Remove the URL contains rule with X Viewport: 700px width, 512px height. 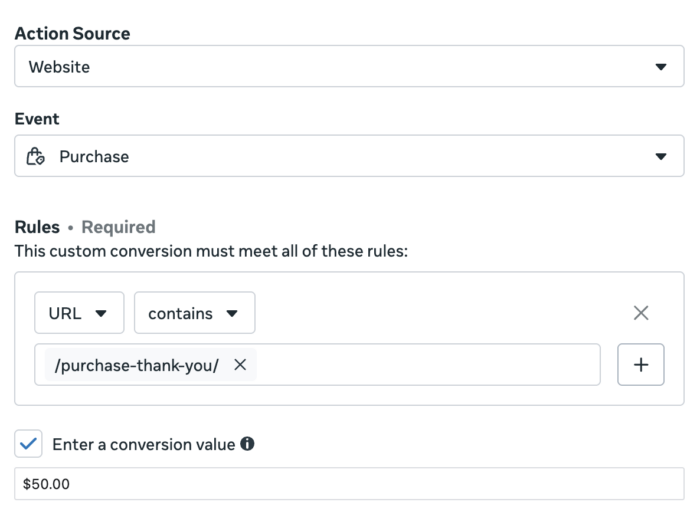641,313
